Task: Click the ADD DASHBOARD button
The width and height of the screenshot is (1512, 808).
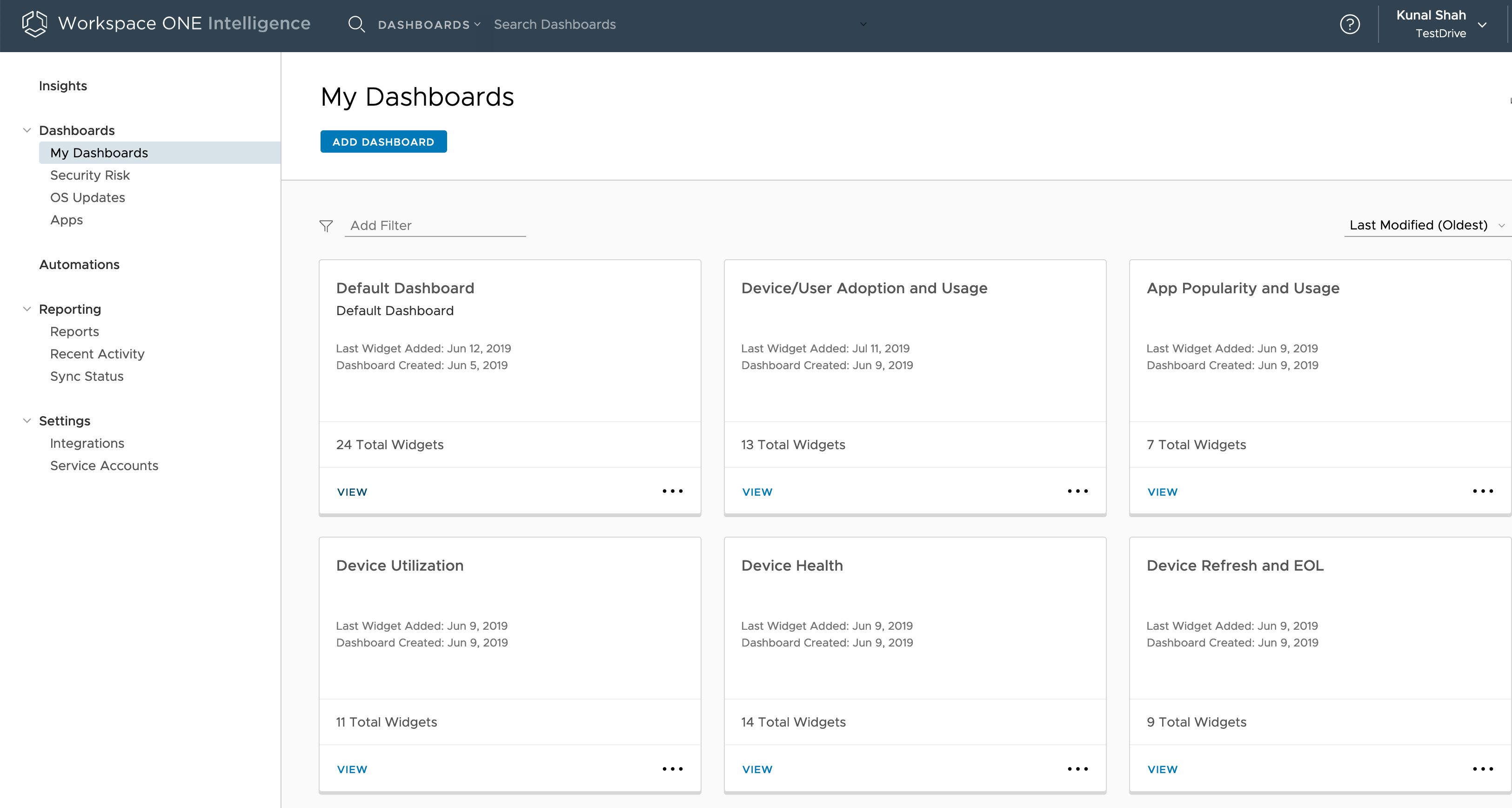Action: 383,141
